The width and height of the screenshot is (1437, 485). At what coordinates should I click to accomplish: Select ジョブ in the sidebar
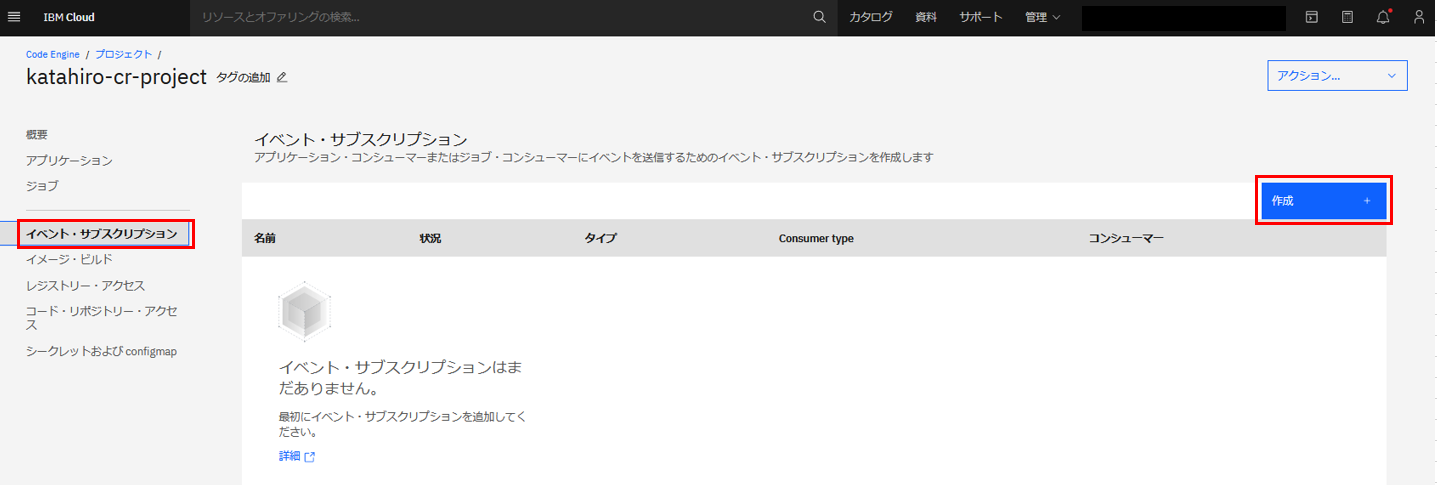pyautogui.click(x=42, y=186)
